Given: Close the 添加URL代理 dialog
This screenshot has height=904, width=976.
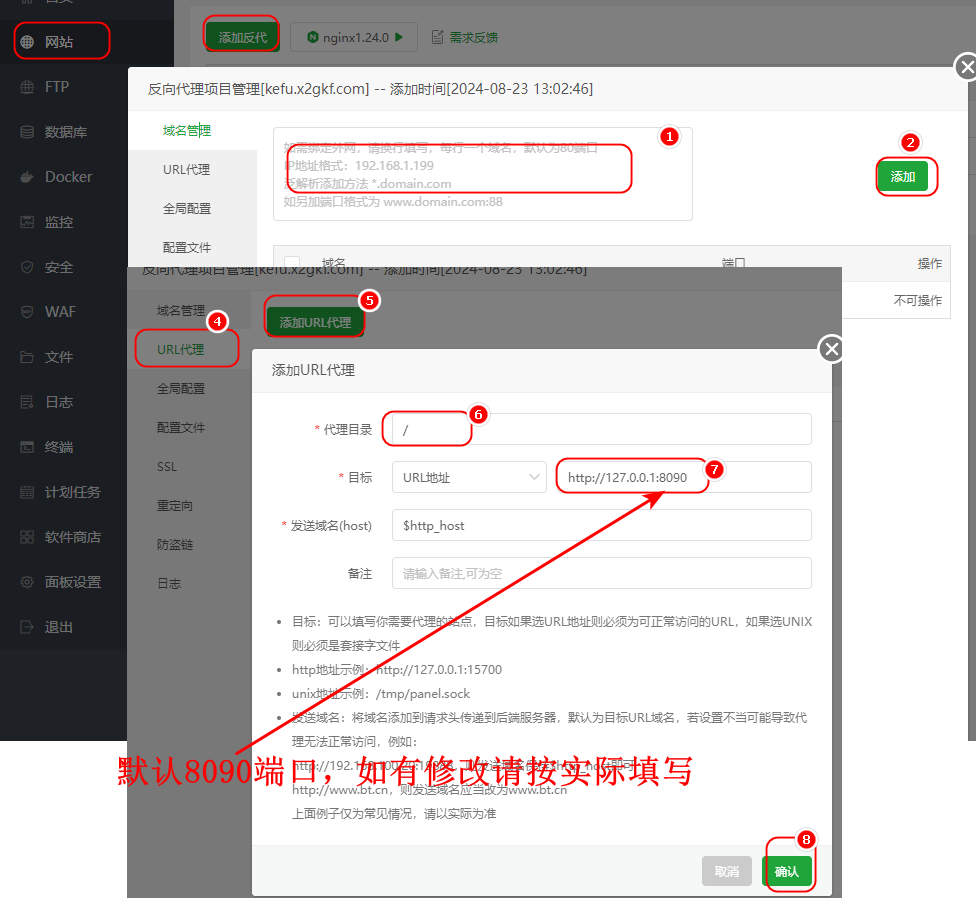Looking at the screenshot, I should [x=831, y=349].
